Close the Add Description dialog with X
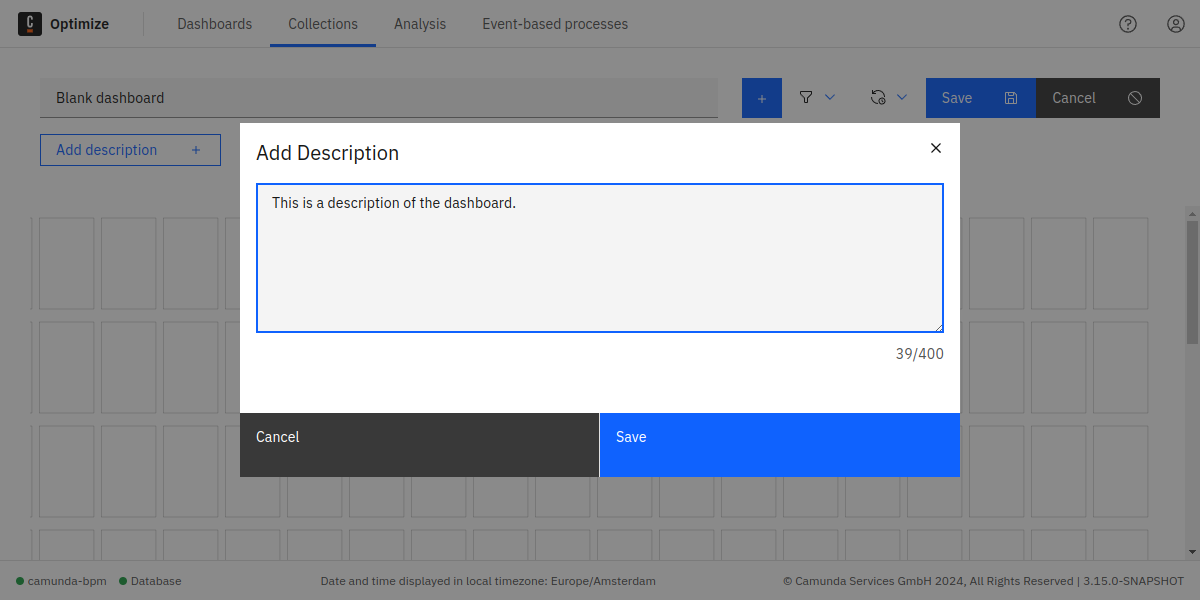Viewport: 1200px width, 600px height. (936, 148)
